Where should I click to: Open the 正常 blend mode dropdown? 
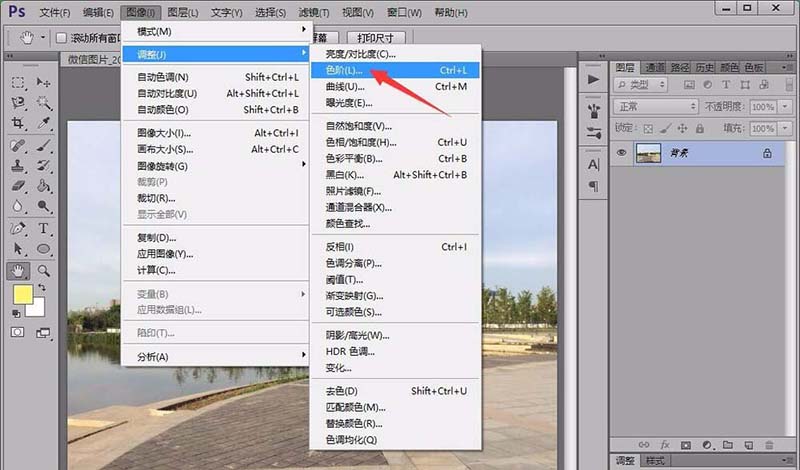(x=657, y=106)
